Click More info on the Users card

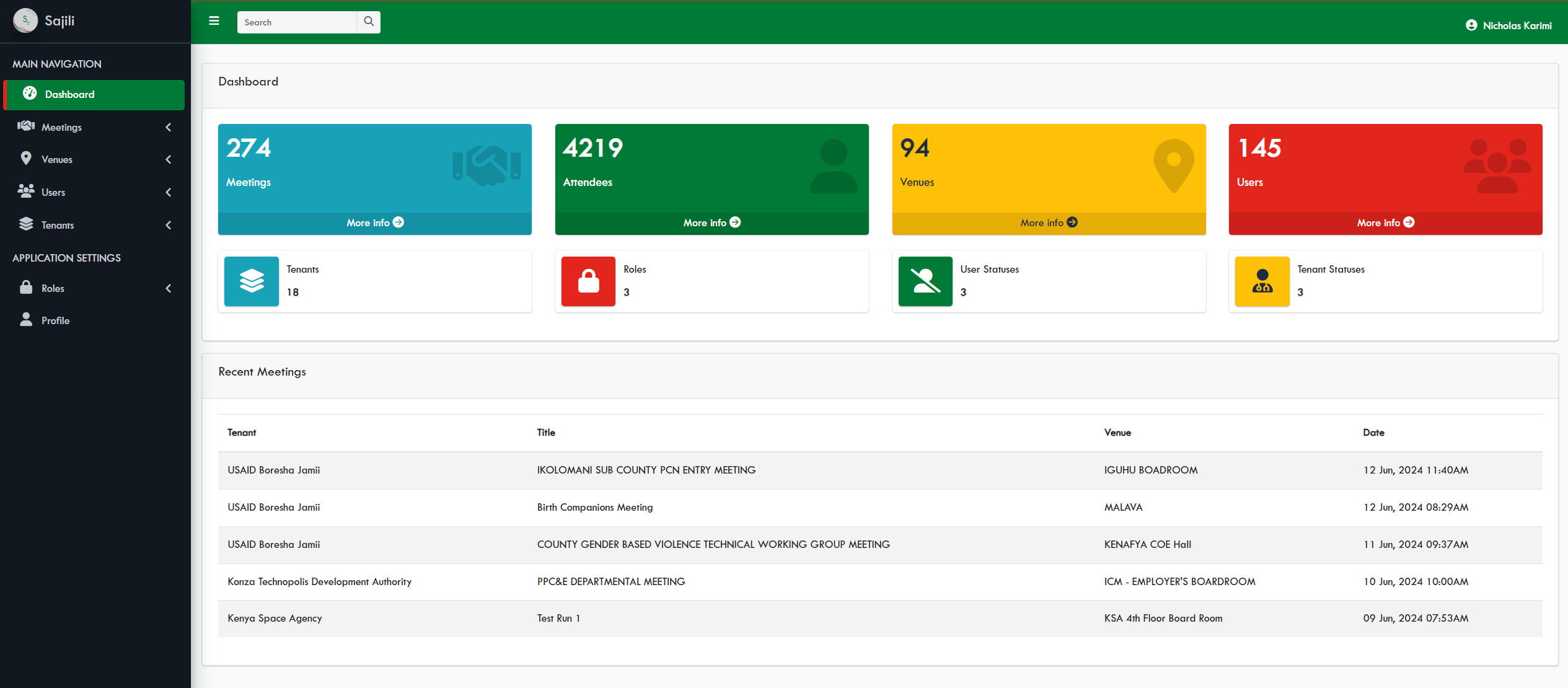point(1385,222)
